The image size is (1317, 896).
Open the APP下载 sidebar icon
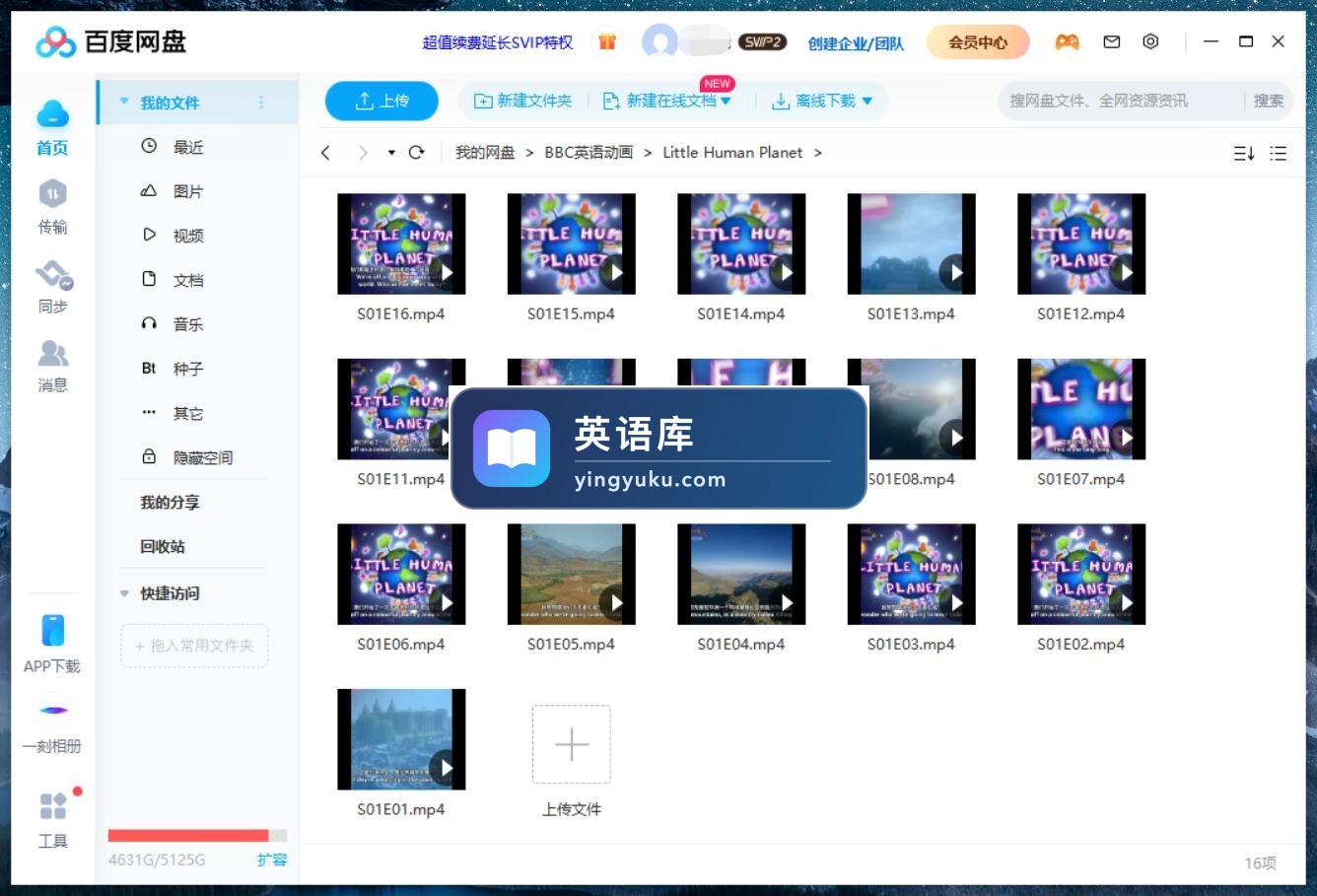[52, 644]
